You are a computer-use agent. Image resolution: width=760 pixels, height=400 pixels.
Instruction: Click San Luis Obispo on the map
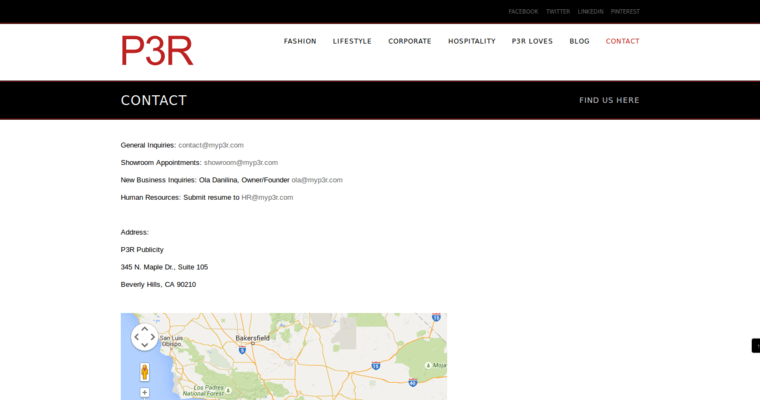click(171, 341)
